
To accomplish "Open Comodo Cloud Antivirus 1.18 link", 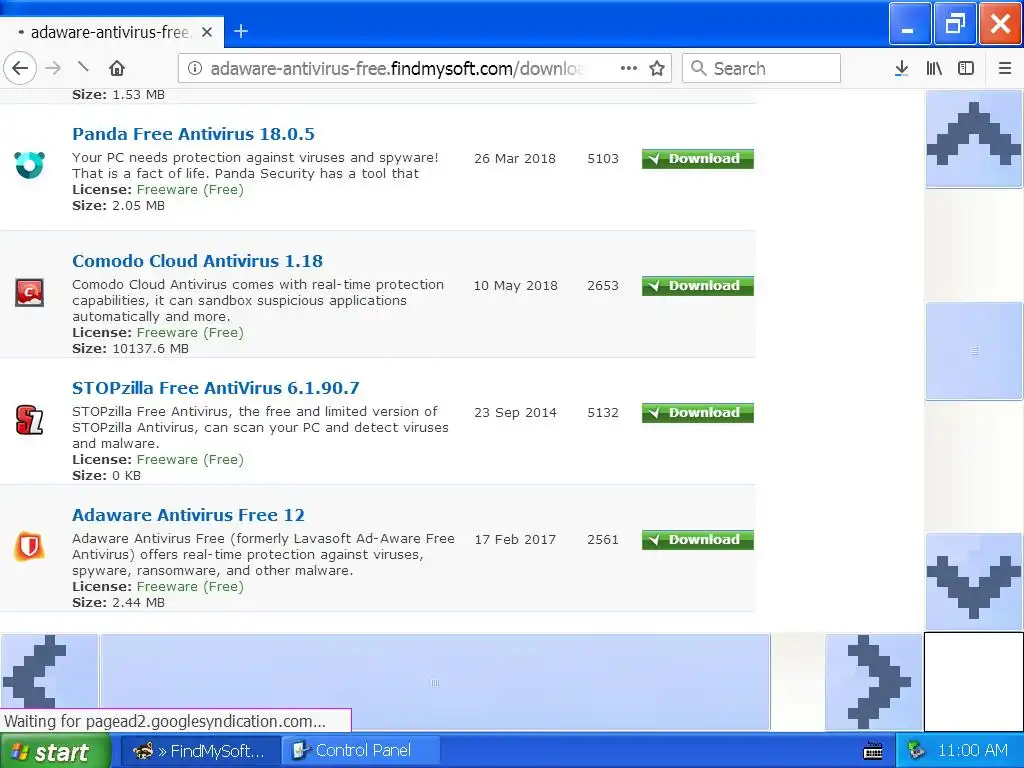I will (197, 261).
